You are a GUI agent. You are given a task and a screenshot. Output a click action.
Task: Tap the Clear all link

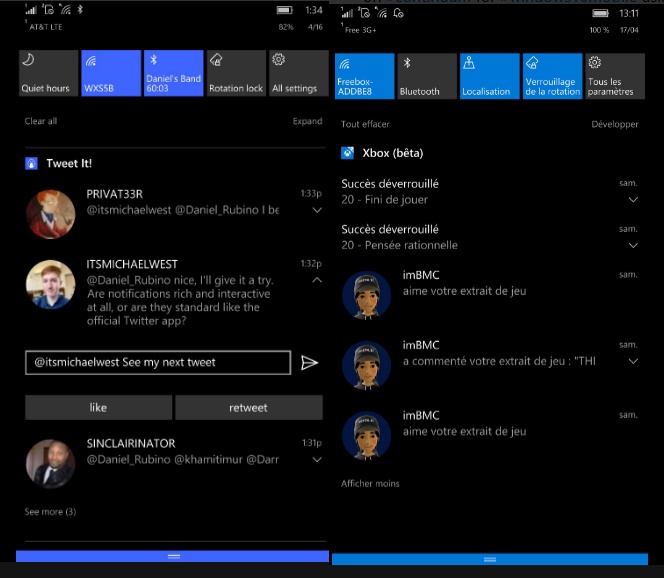pos(41,121)
